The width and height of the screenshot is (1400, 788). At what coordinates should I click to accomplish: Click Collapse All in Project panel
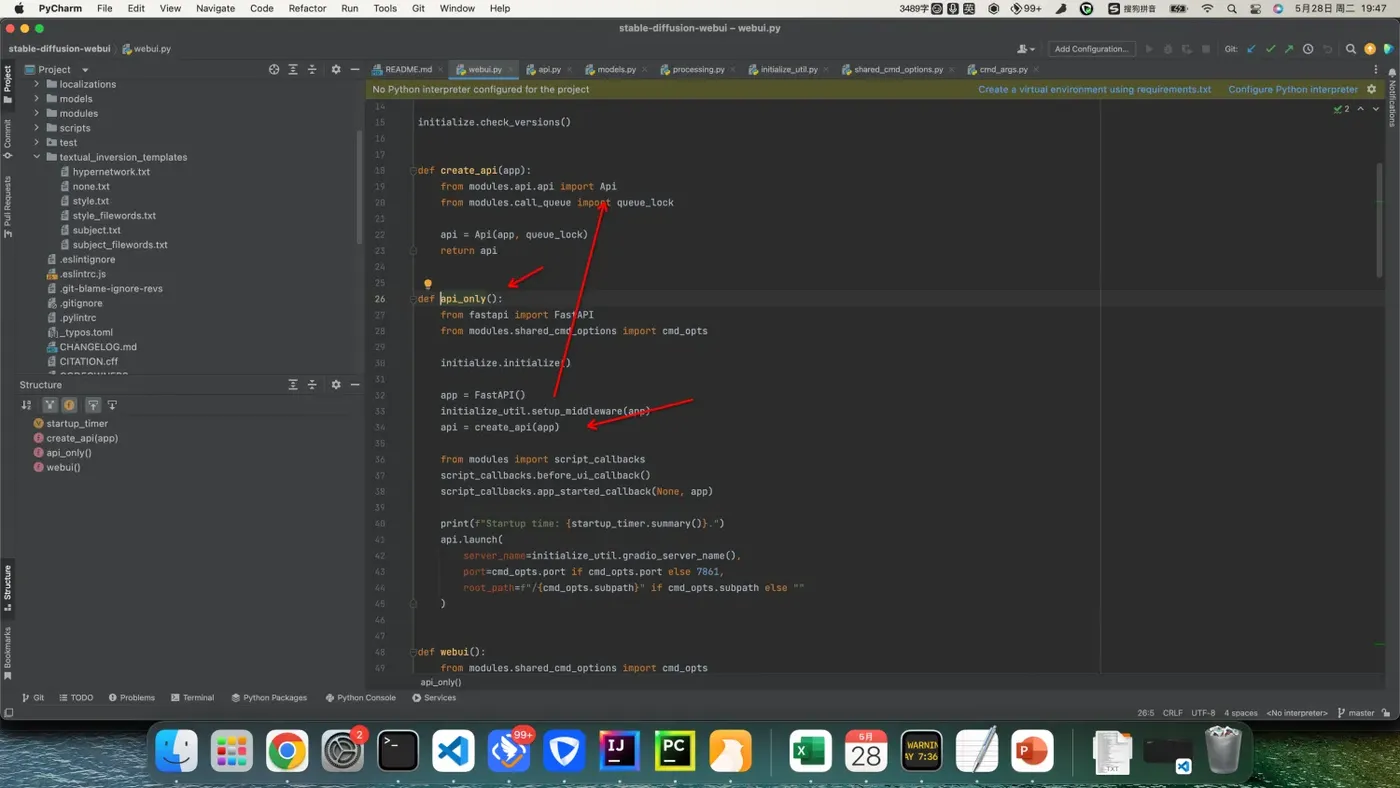pyautogui.click(x=312, y=69)
